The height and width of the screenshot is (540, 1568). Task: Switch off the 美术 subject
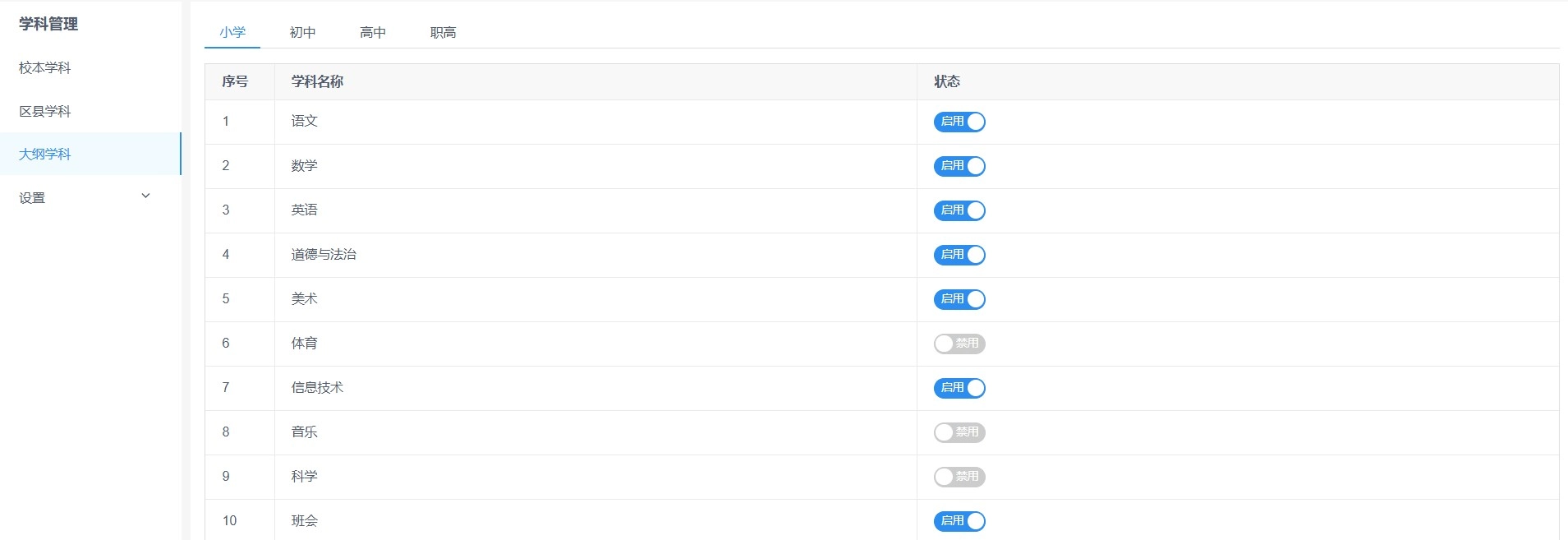point(959,299)
